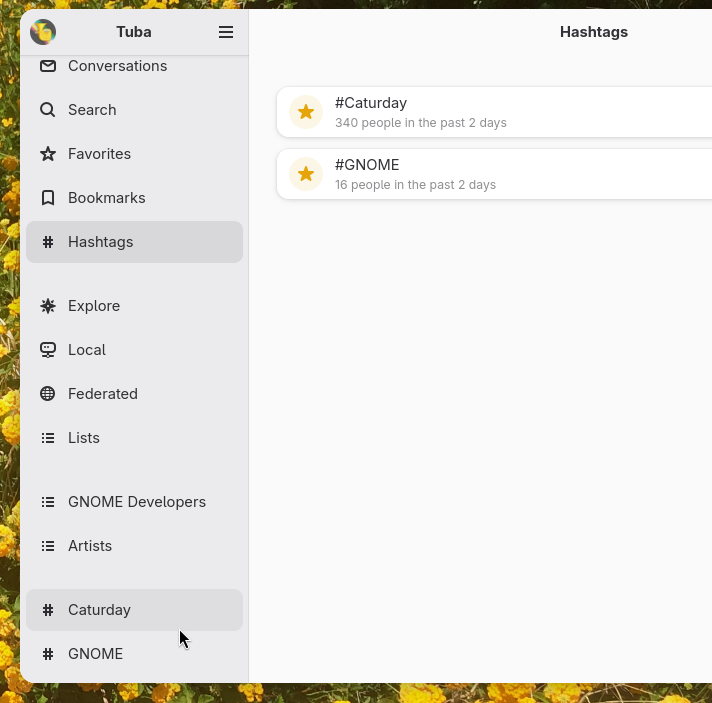712x703 pixels.
Task: Click the GNOME Developers list icon
Action: point(48,502)
